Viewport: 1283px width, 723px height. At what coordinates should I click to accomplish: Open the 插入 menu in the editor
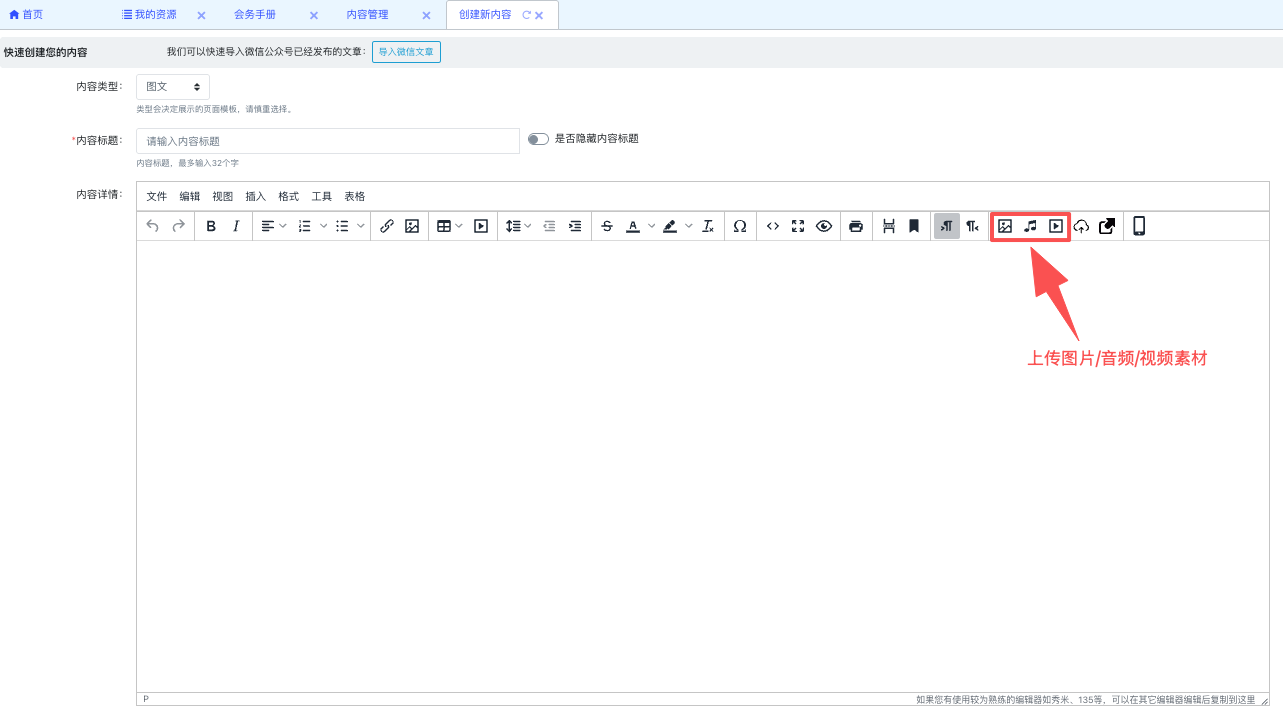pyautogui.click(x=256, y=196)
